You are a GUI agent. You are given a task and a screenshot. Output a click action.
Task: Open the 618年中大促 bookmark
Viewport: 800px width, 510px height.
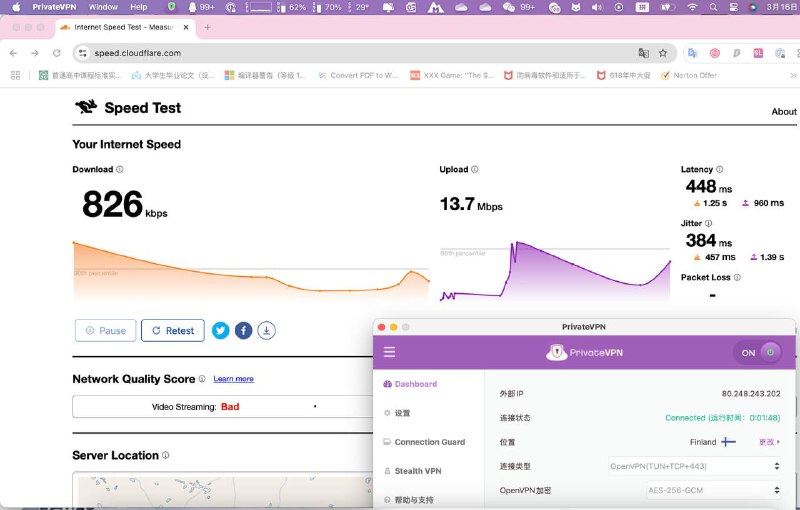pyautogui.click(x=623, y=75)
